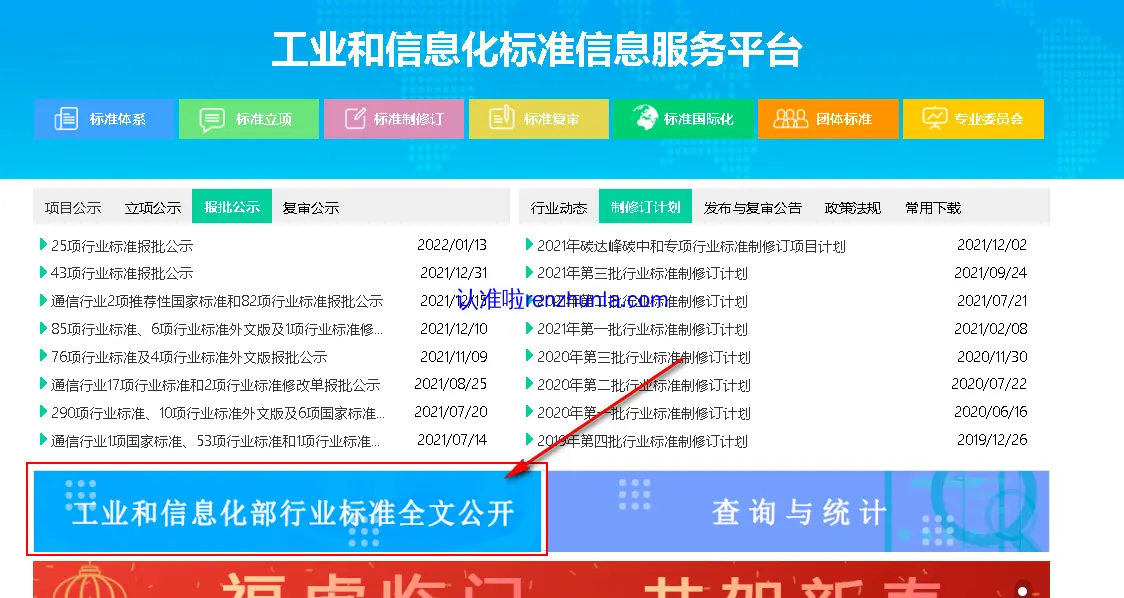The image size is (1124, 598).
Task: Open 通信行业1项国家标准、53项行业标准 notice
Action: 216,441
